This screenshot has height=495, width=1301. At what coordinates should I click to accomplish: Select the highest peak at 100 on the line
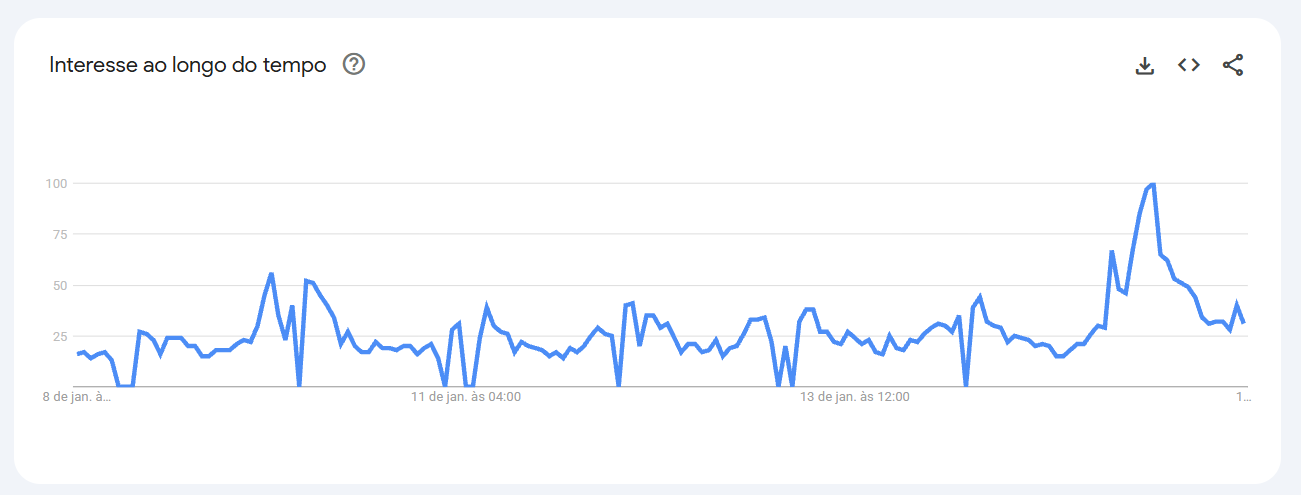[1152, 184]
